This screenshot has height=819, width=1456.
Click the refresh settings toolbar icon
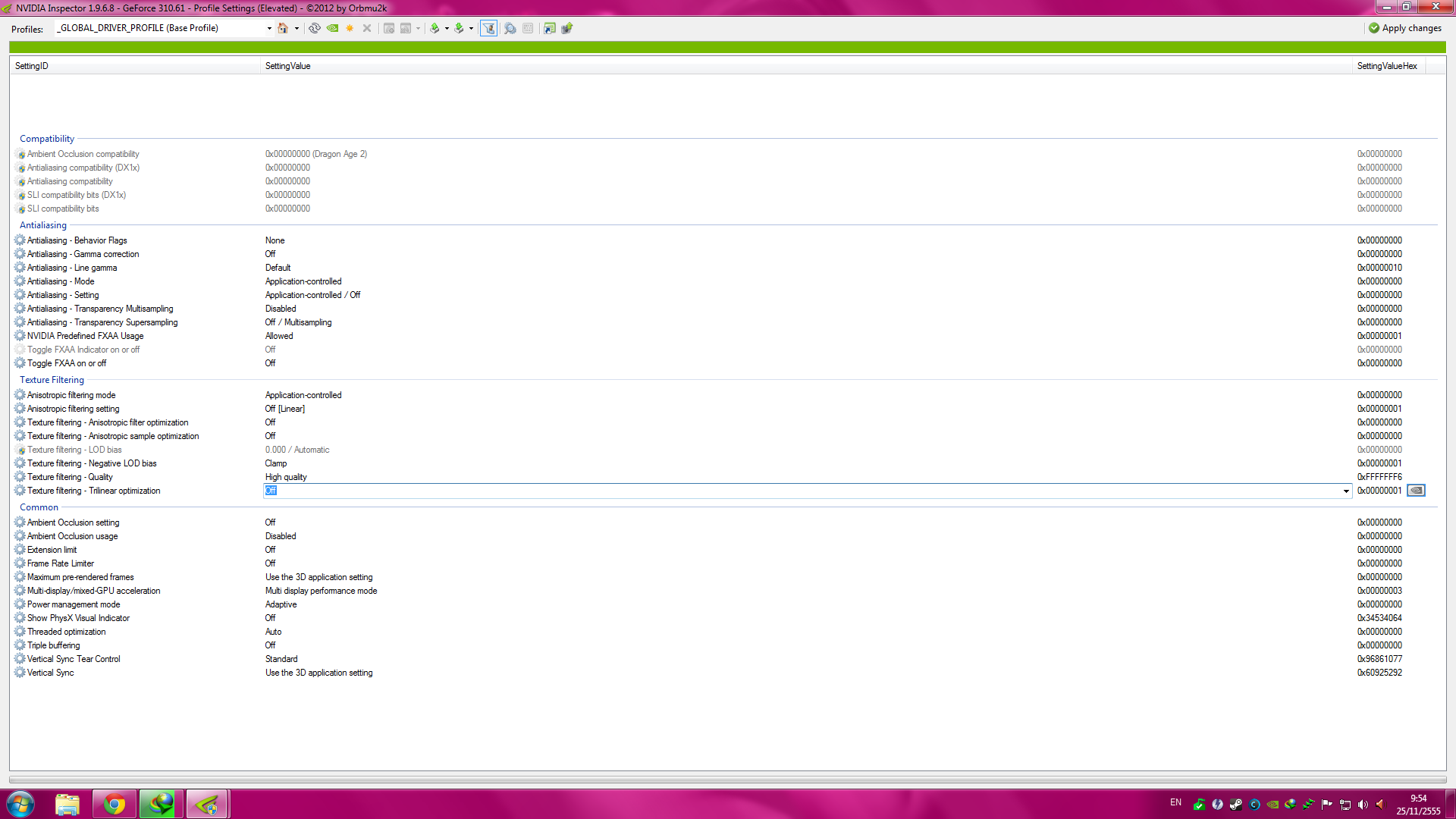[x=315, y=29]
